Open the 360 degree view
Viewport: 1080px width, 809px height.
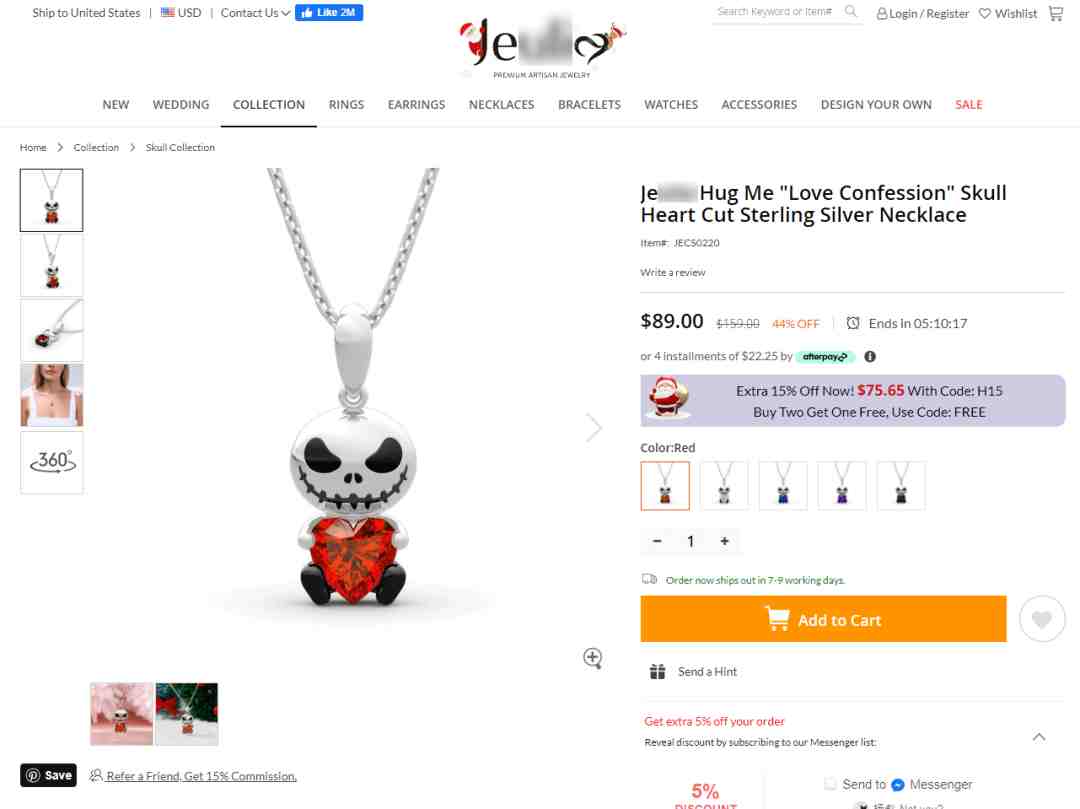click(52, 462)
